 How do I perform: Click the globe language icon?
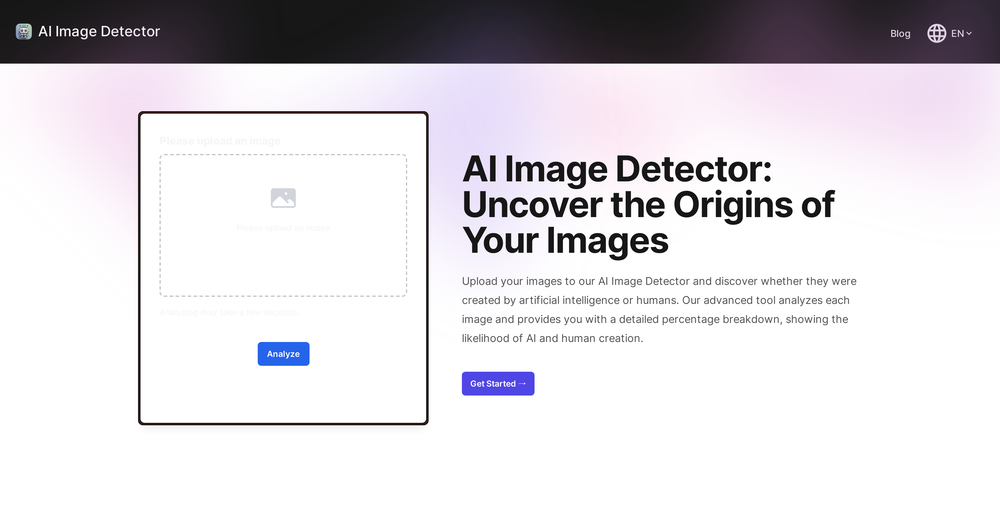click(936, 33)
